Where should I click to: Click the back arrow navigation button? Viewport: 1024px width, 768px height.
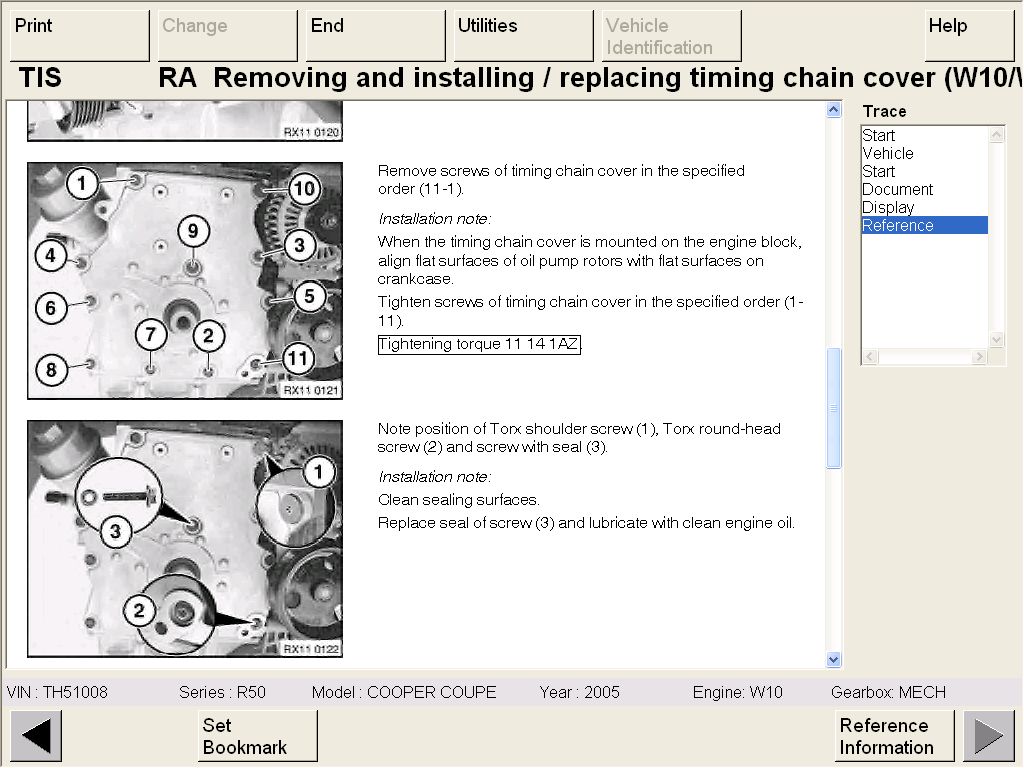tap(36, 736)
